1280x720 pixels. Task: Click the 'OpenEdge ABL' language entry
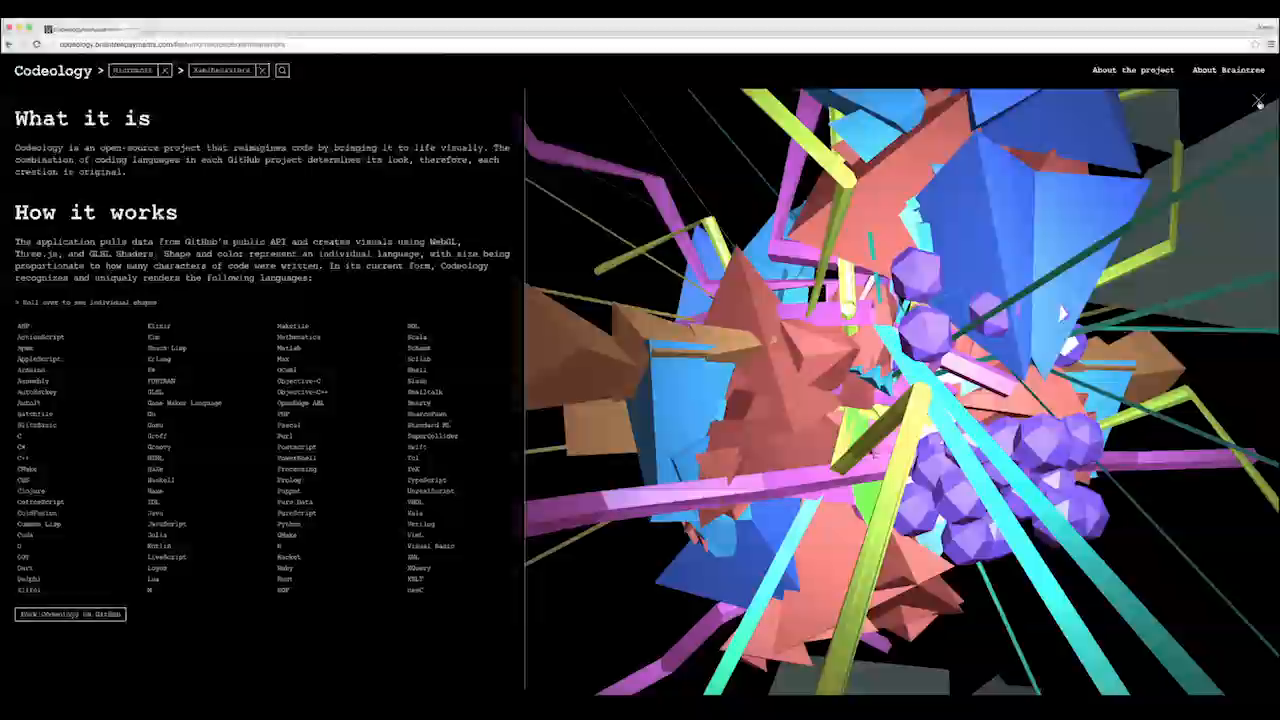[300, 403]
